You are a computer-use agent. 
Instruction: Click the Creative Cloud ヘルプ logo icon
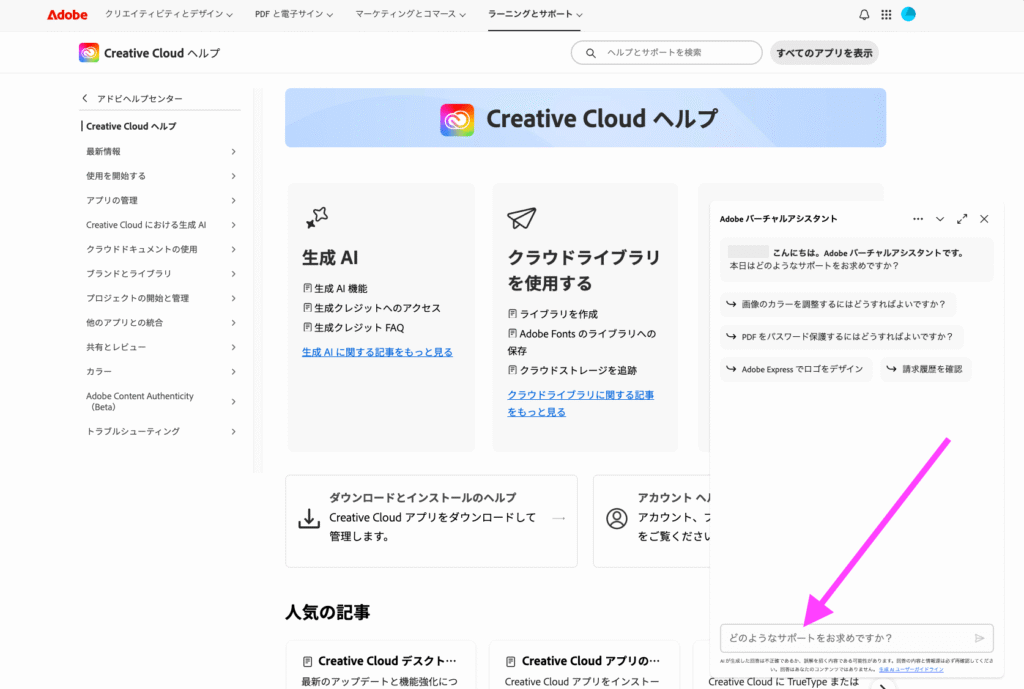coord(89,53)
